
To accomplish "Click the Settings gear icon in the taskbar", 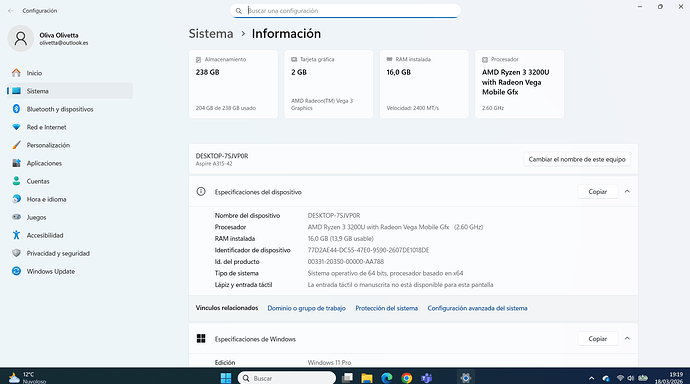I will pos(466,378).
